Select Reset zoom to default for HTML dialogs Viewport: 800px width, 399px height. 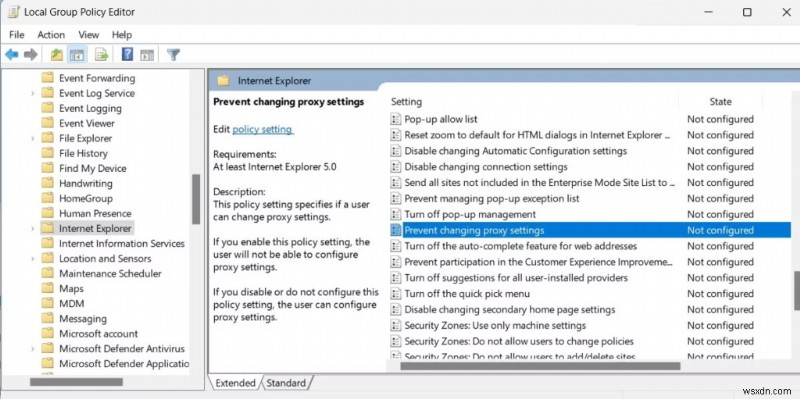pyautogui.click(x=537, y=135)
